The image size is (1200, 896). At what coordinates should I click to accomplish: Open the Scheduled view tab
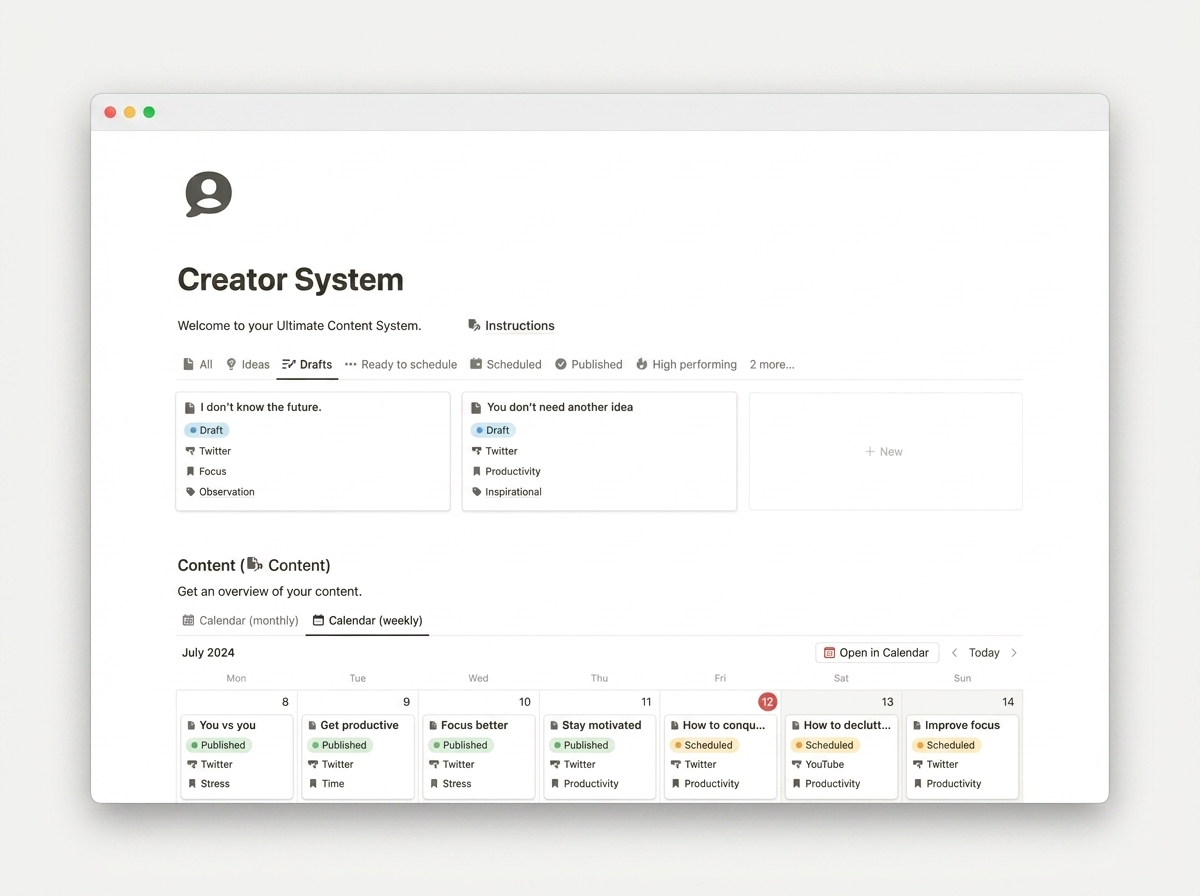(505, 364)
